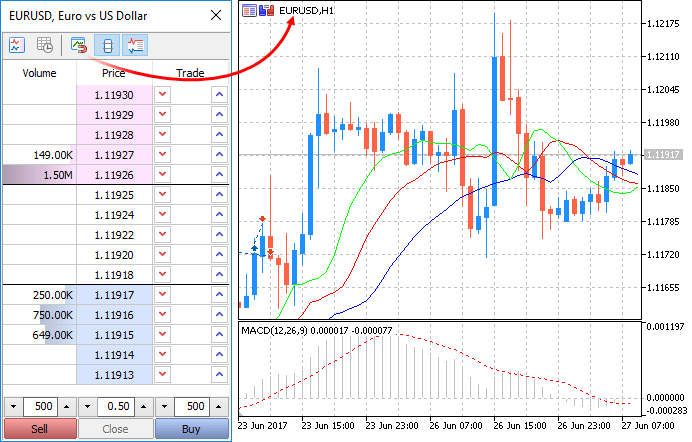Image resolution: width=692 pixels, height=442 pixels.
Task: Select the 649.00K volume cell
Action: pos(39,335)
